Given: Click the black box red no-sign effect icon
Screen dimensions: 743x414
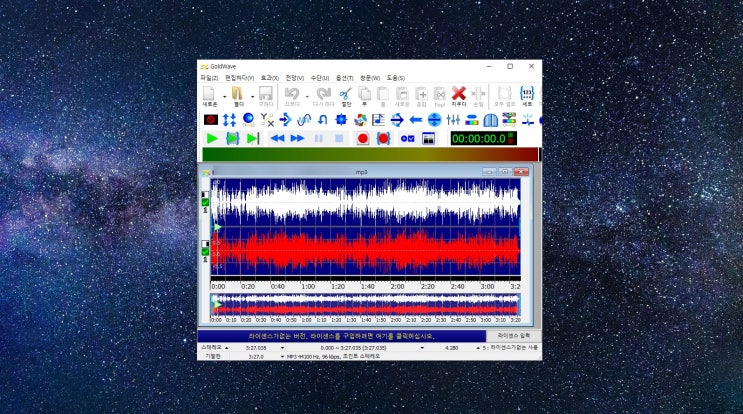Looking at the screenshot, I should point(211,120).
